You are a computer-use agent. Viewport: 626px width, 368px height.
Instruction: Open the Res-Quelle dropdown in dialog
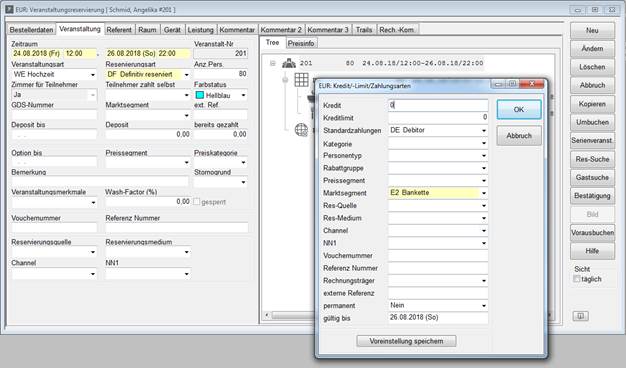pos(484,206)
